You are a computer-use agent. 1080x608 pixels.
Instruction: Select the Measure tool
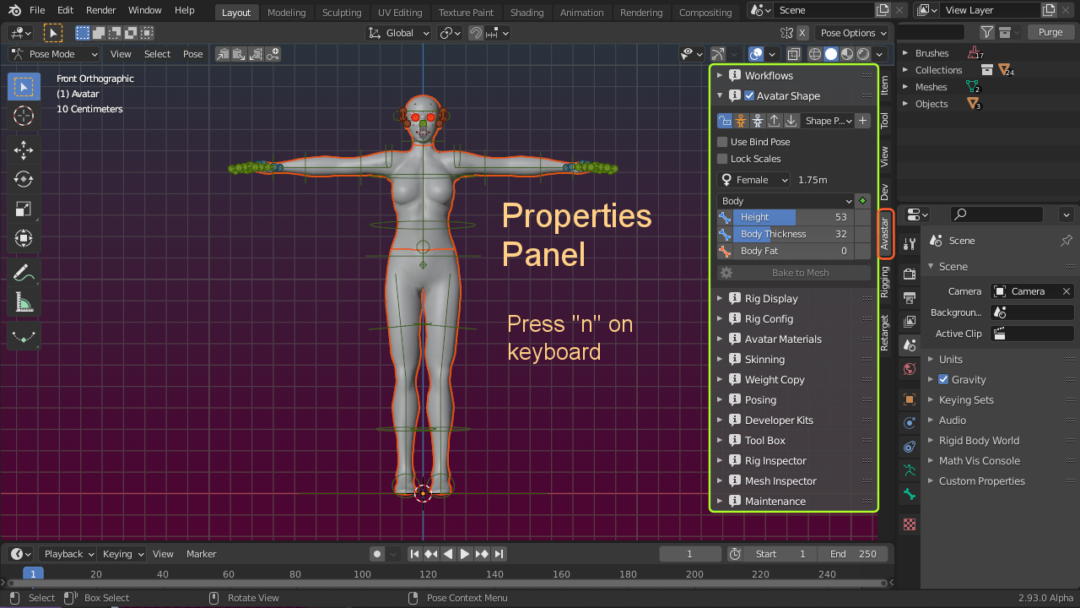23,302
